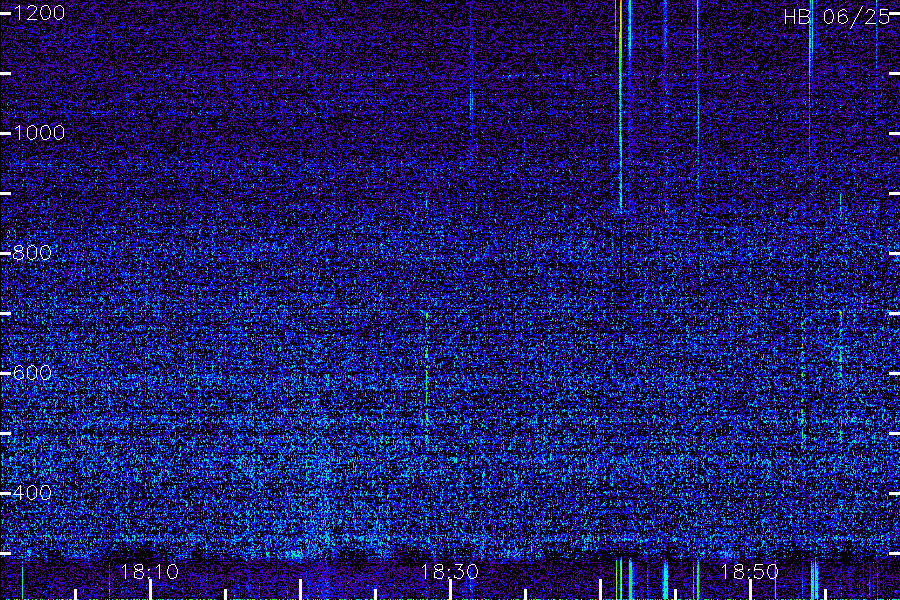
Task: Click the 1200 frequency axis label
Action: click(x=39, y=13)
